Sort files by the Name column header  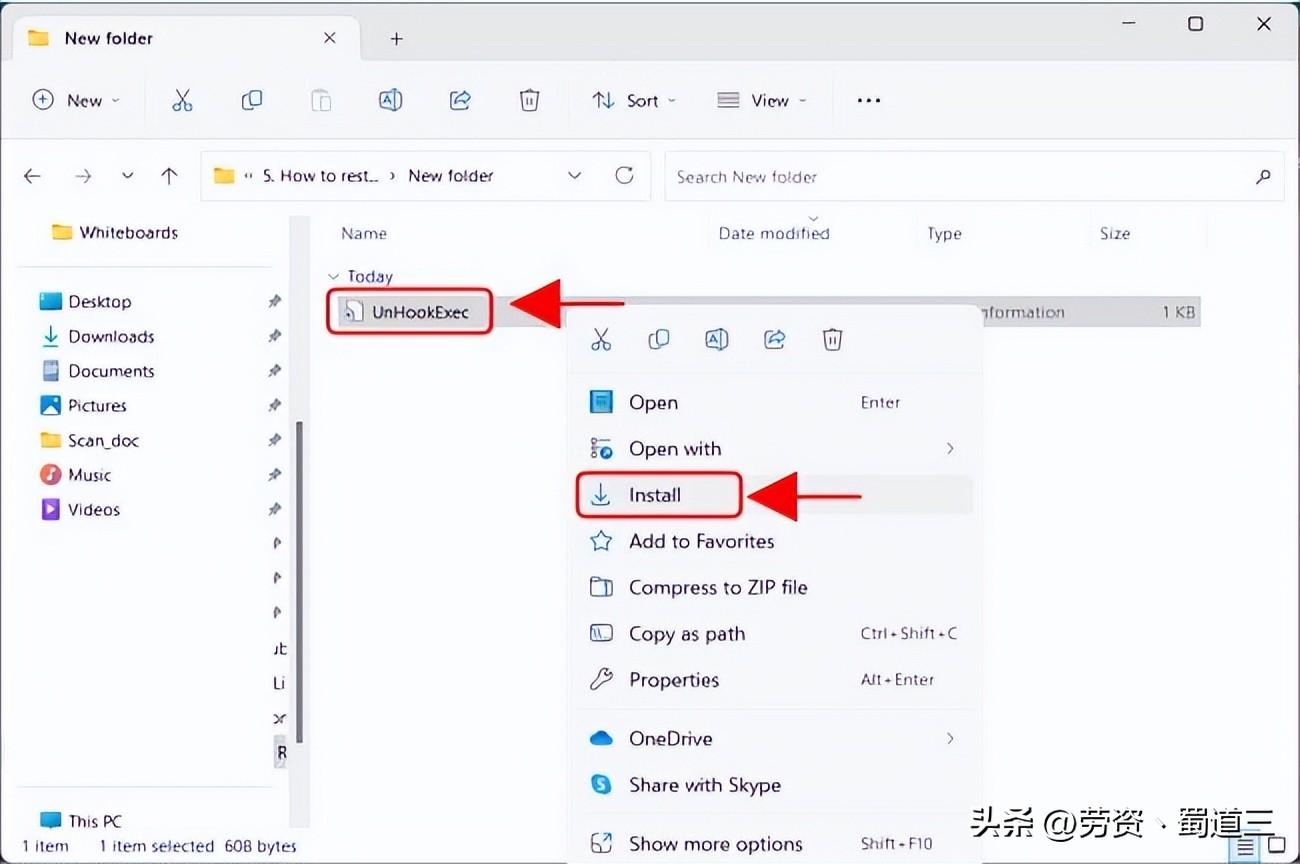[364, 234]
